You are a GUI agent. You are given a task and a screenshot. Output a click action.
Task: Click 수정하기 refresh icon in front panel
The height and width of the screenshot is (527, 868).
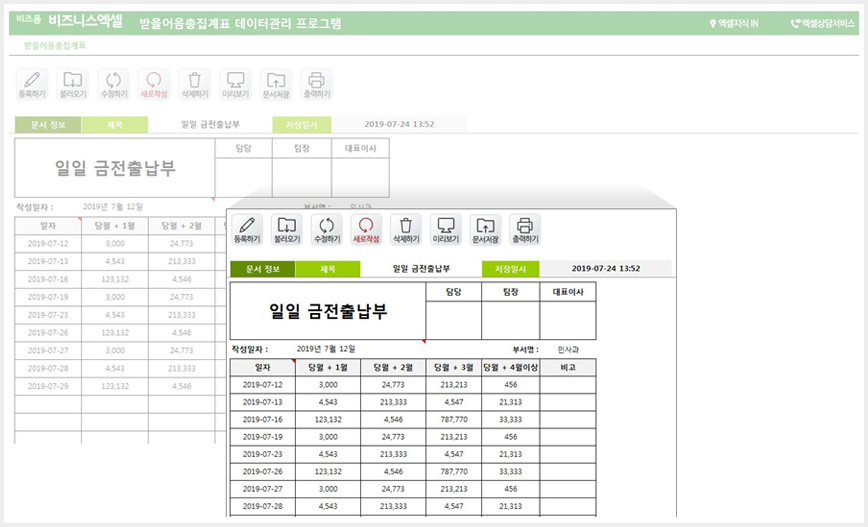pos(327,229)
